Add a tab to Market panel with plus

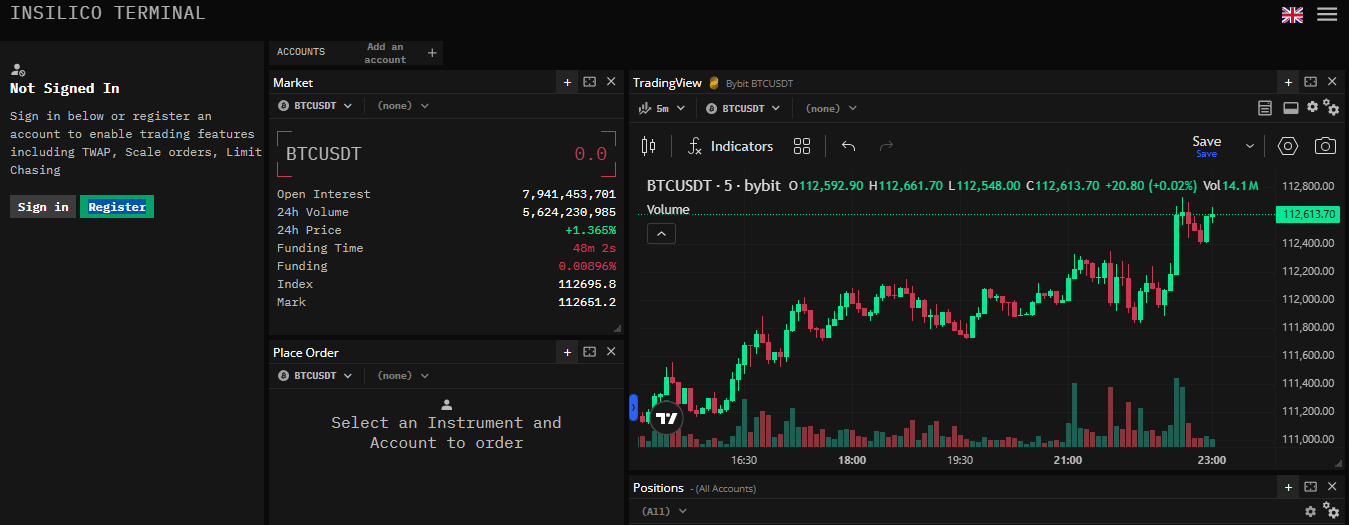(567, 82)
